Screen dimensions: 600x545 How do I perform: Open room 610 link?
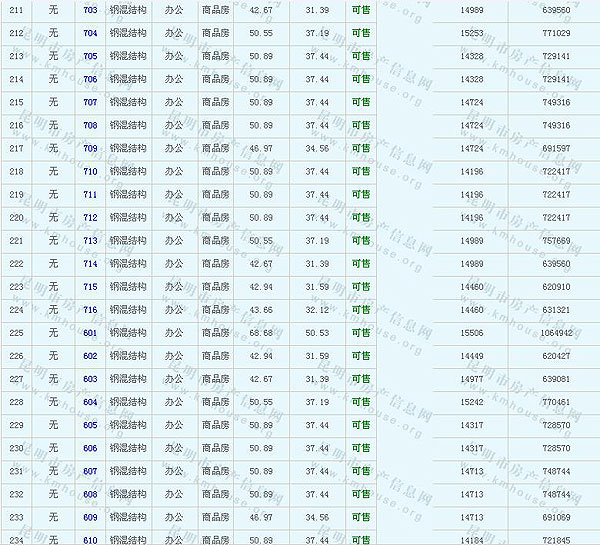[90, 539]
